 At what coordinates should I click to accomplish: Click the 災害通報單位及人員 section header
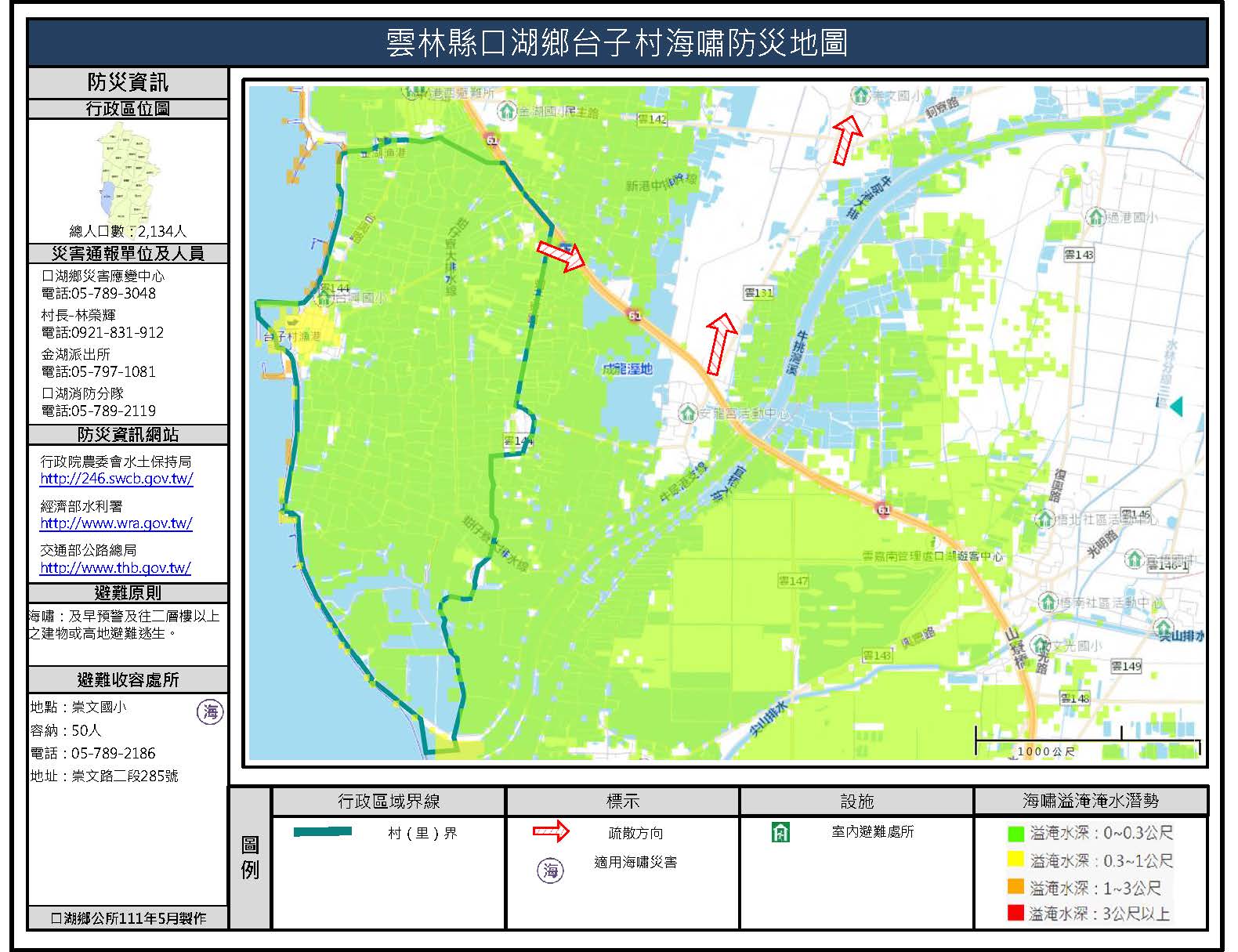point(128,254)
